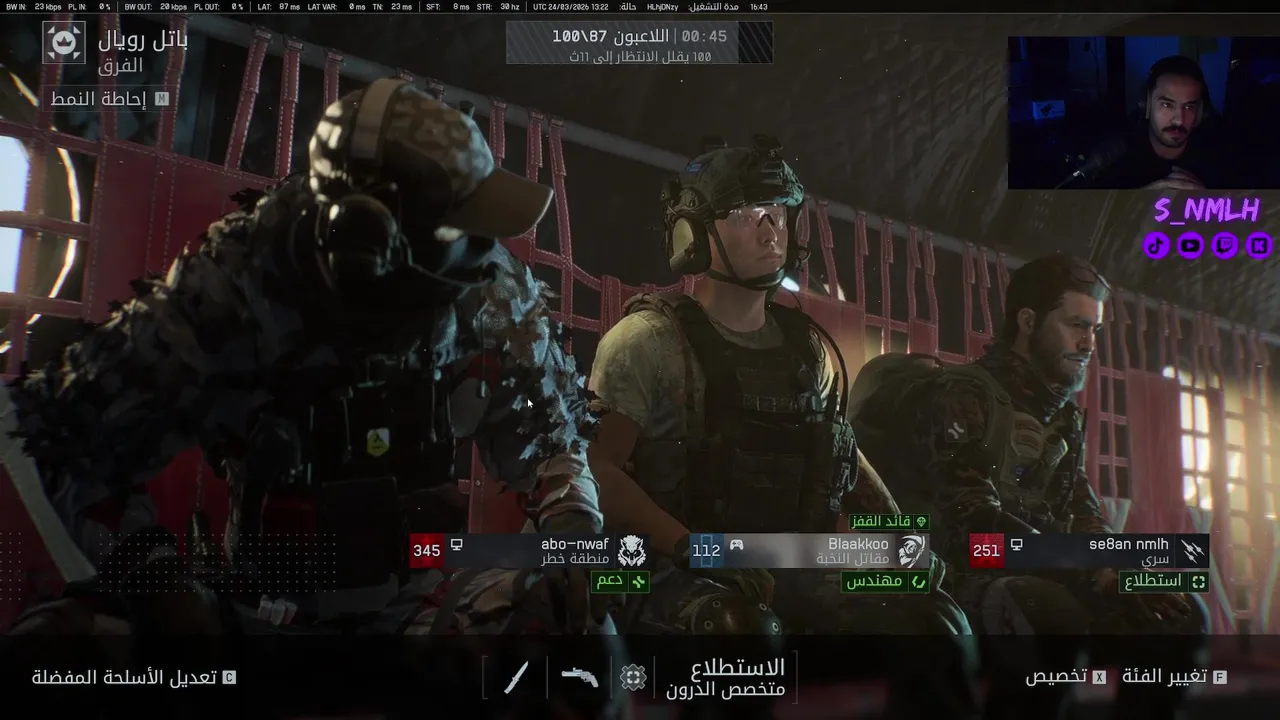Select the gadget slot icon beside revolver

(633, 677)
